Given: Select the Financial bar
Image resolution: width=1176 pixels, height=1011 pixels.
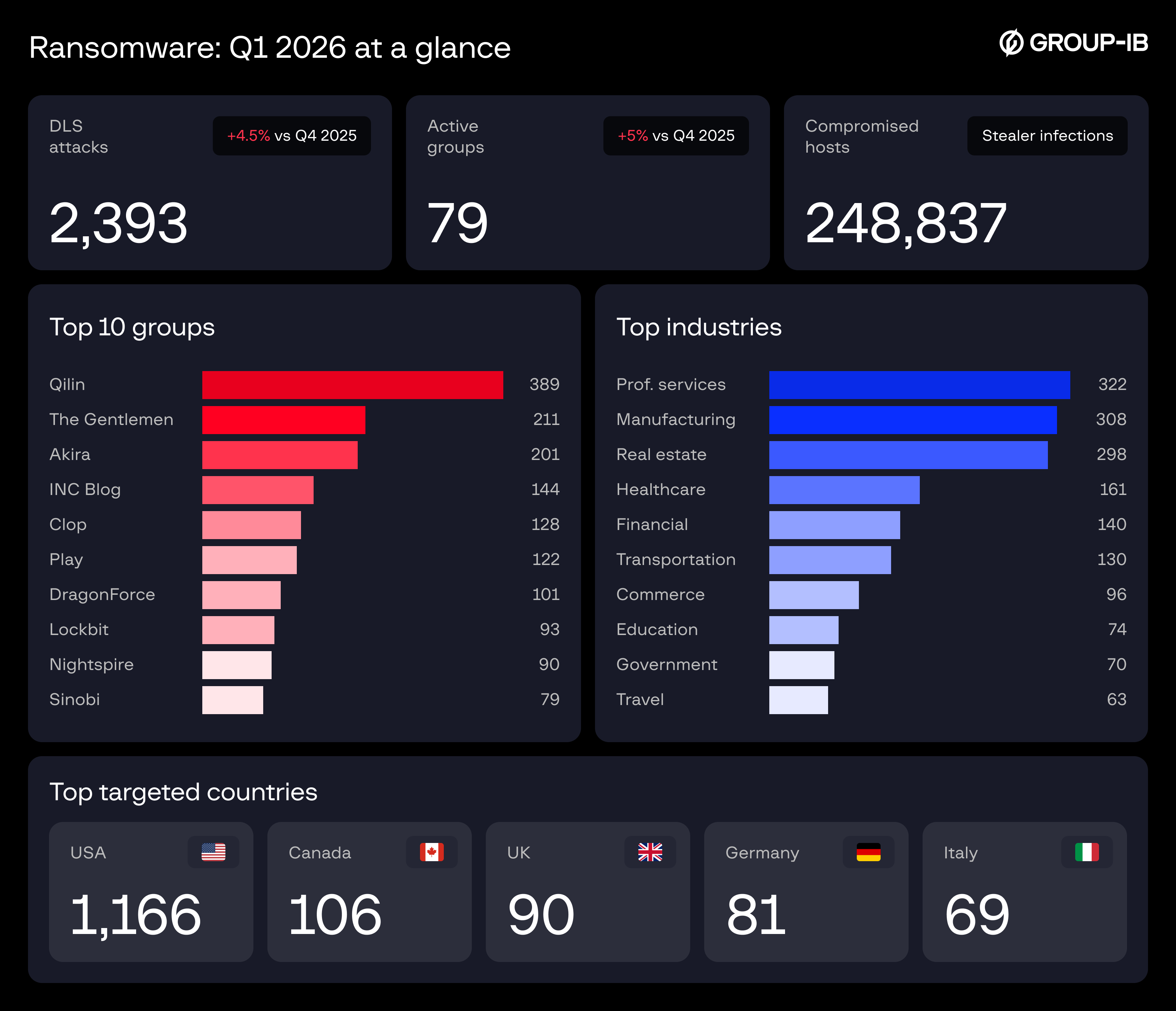Looking at the screenshot, I should coord(834,525).
